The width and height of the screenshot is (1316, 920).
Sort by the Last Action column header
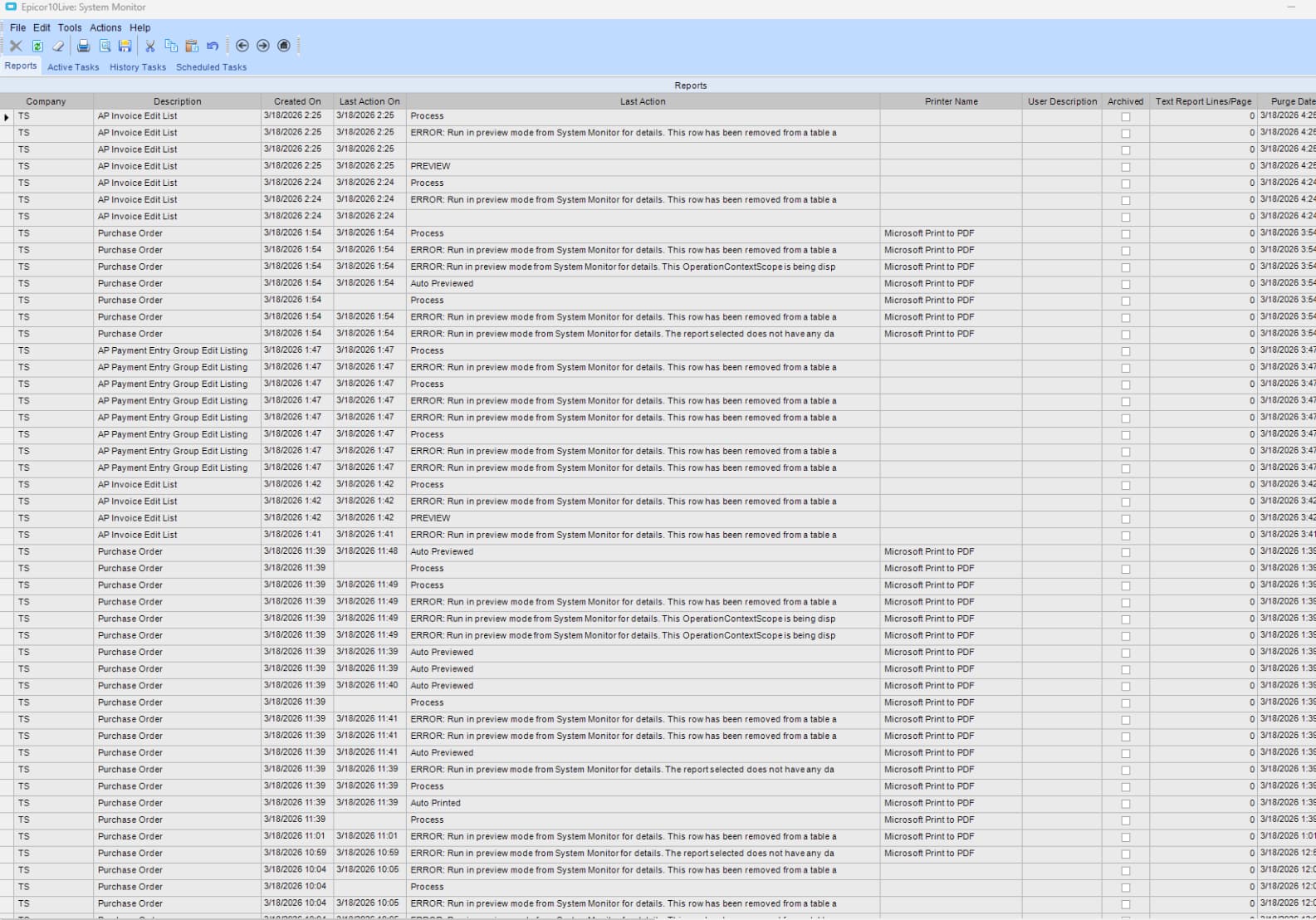tap(643, 101)
